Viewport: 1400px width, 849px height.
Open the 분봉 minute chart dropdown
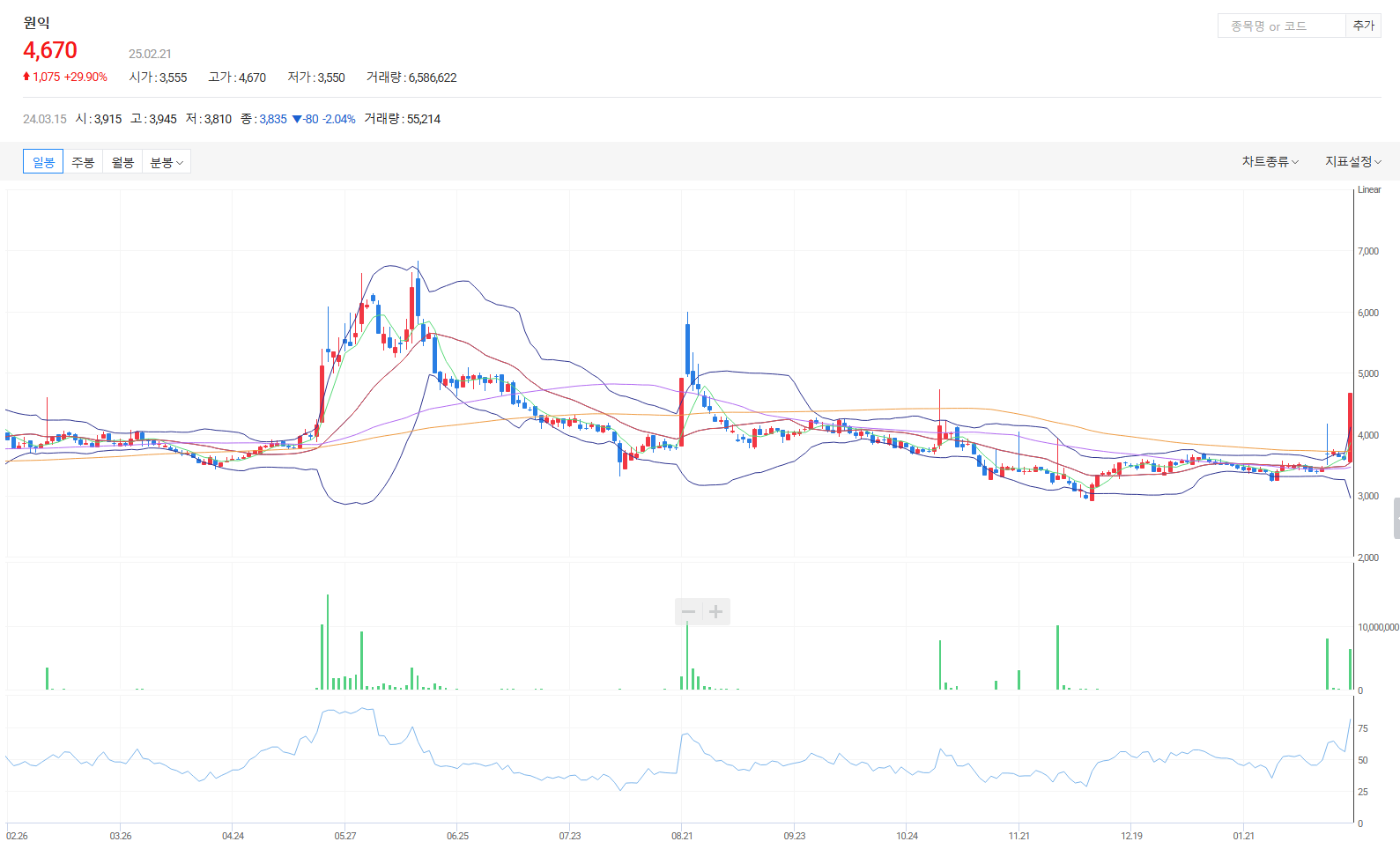(167, 162)
